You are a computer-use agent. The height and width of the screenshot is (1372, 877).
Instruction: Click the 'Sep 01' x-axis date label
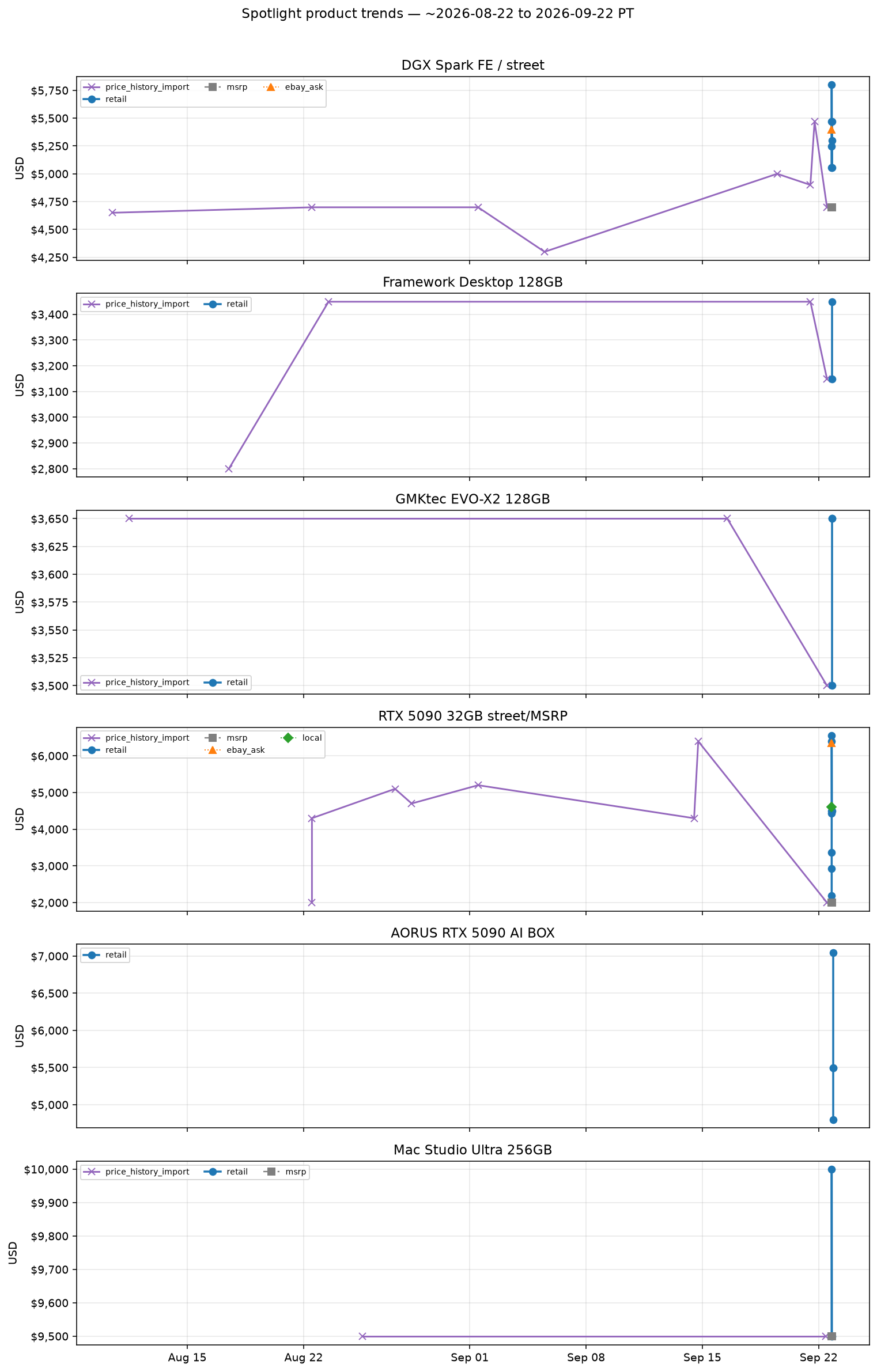[x=470, y=1358]
